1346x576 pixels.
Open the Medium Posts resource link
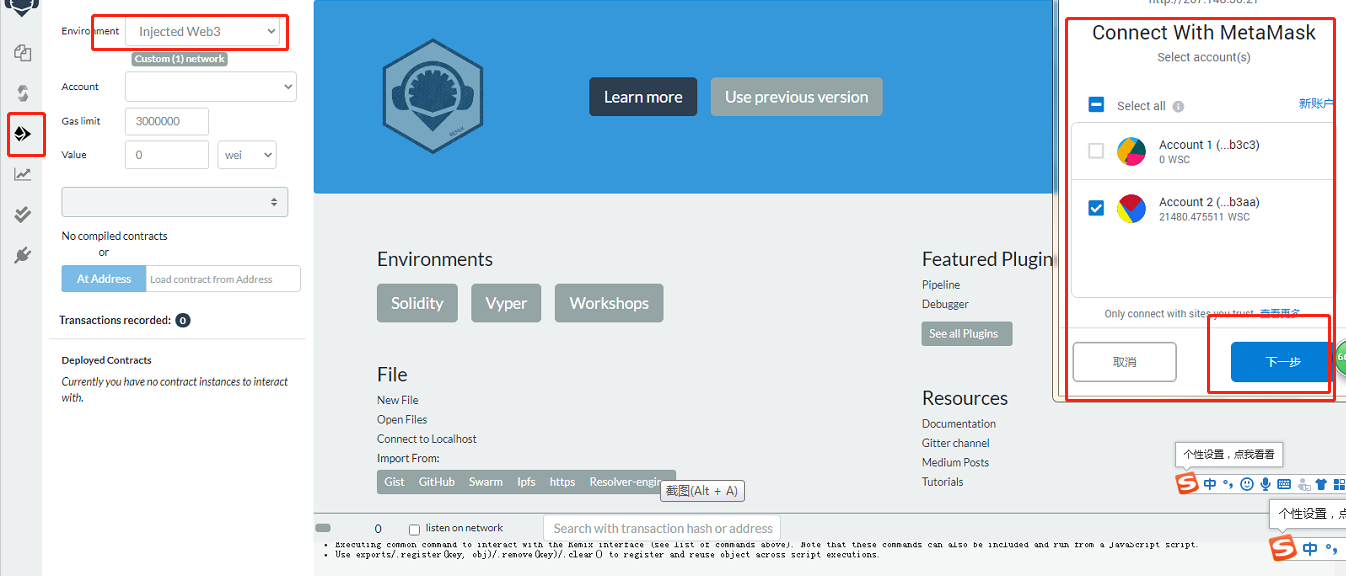(956, 463)
